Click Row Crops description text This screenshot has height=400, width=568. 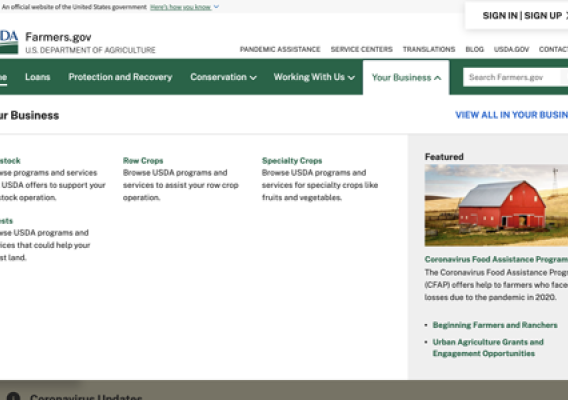click(181, 185)
